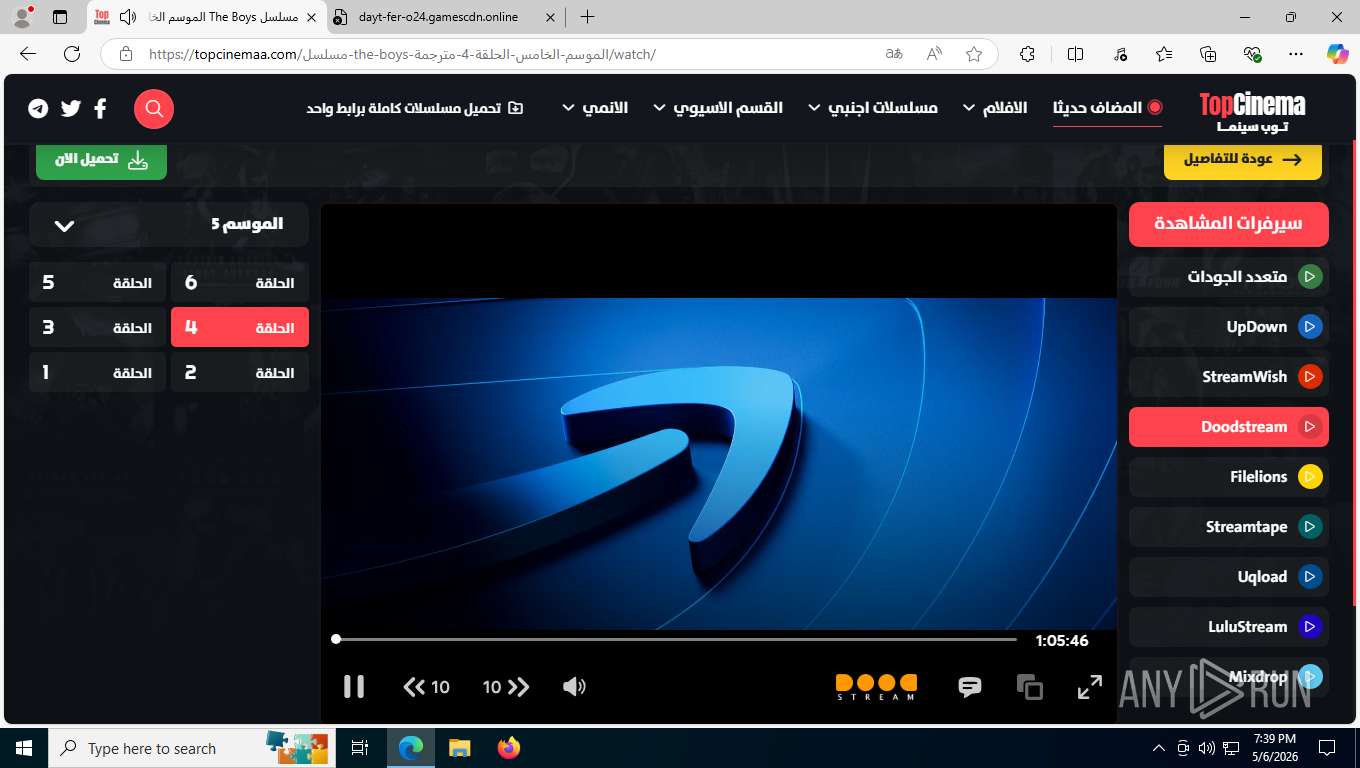Open the favorites list toolbar icon
This screenshot has width=1360, height=768.
point(1164,54)
